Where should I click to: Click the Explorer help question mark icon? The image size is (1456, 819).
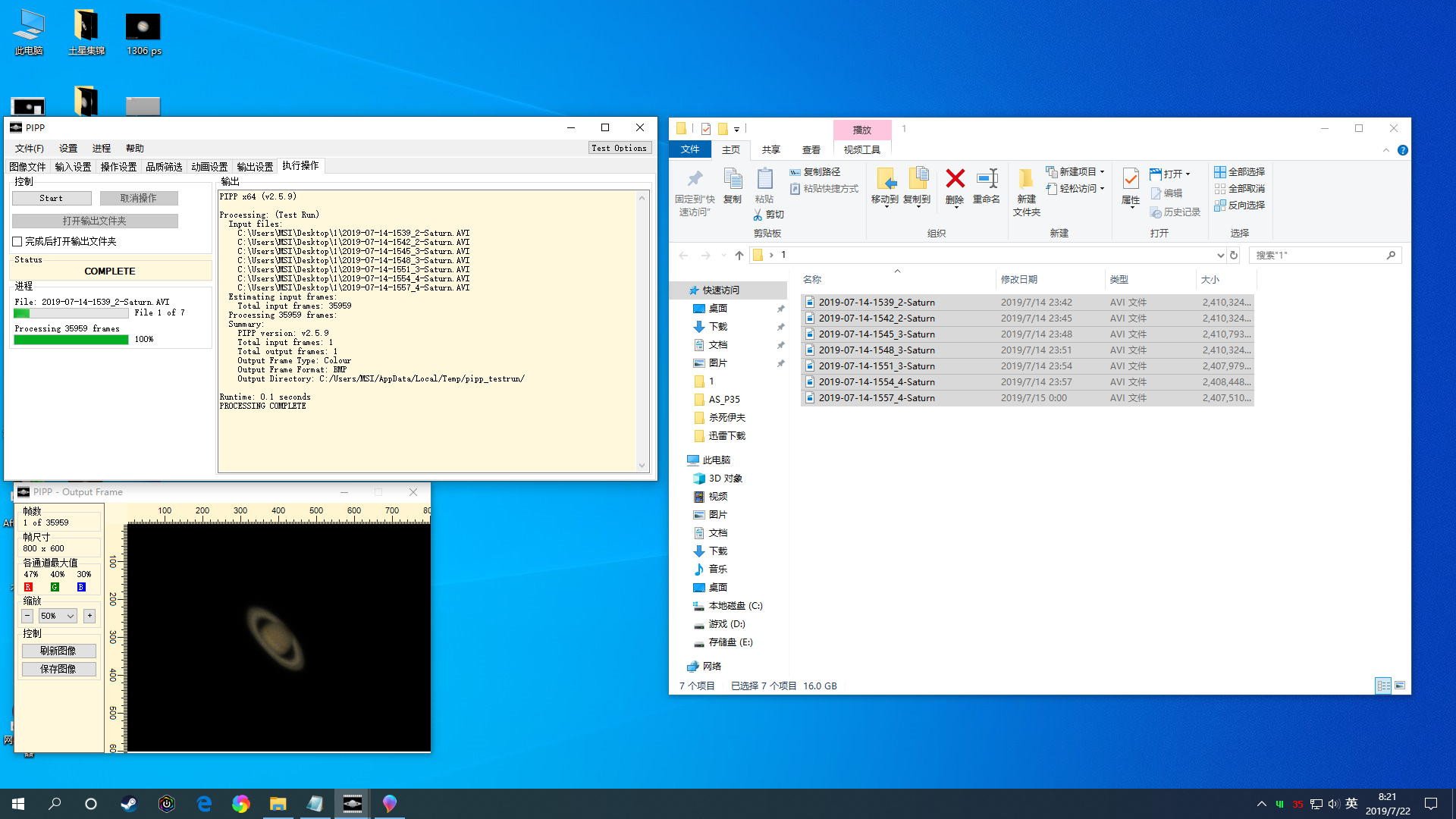pyautogui.click(x=1403, y=150)
